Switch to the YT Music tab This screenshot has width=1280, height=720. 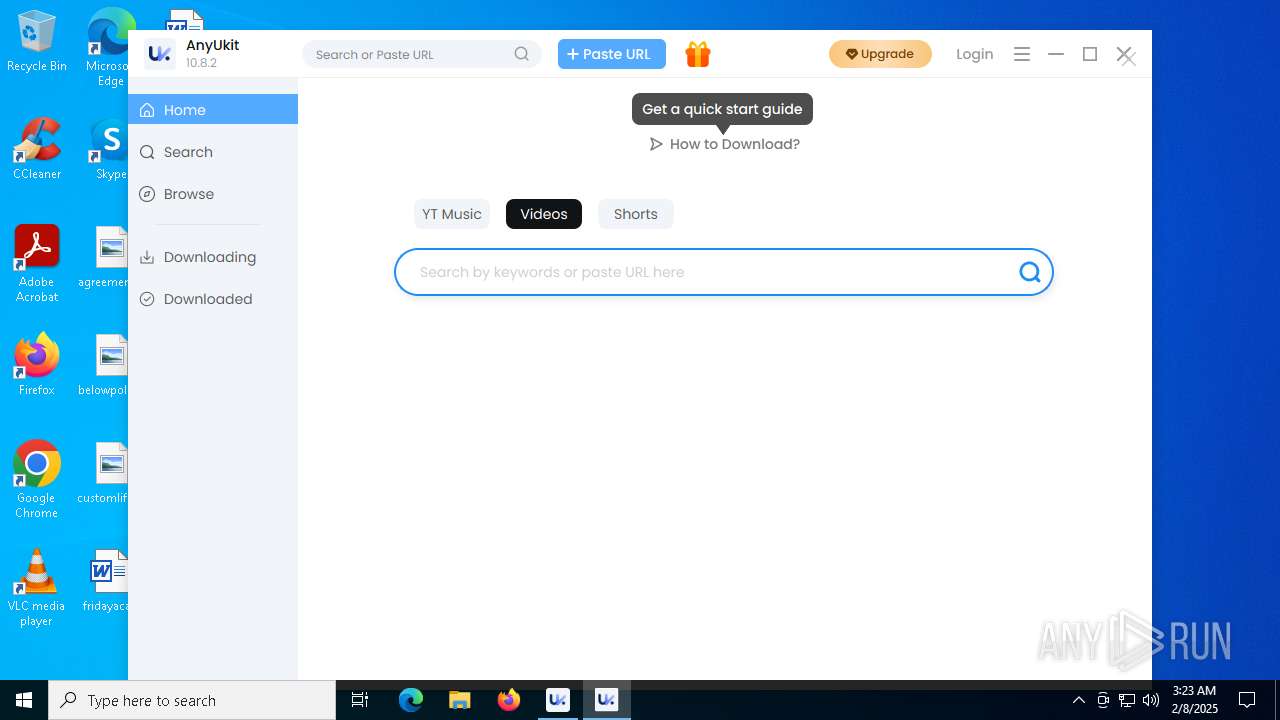tap(452, 214)
